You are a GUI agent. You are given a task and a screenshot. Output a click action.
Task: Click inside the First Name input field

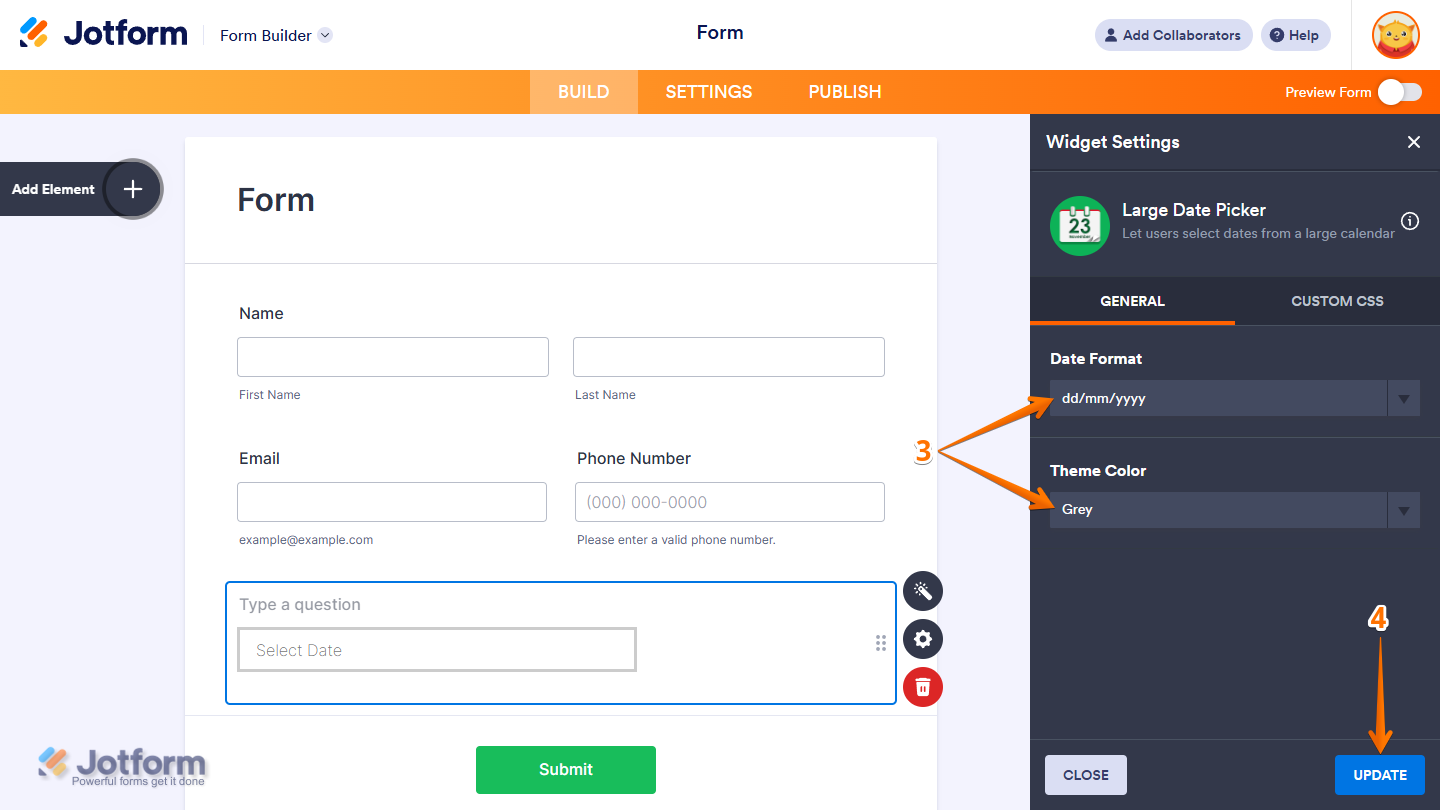[x=392, y=357]
